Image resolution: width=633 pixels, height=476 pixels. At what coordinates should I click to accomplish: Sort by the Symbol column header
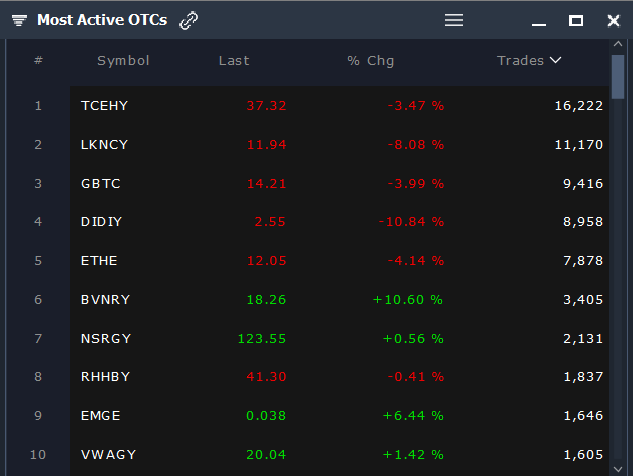click(x=123, y=61)
